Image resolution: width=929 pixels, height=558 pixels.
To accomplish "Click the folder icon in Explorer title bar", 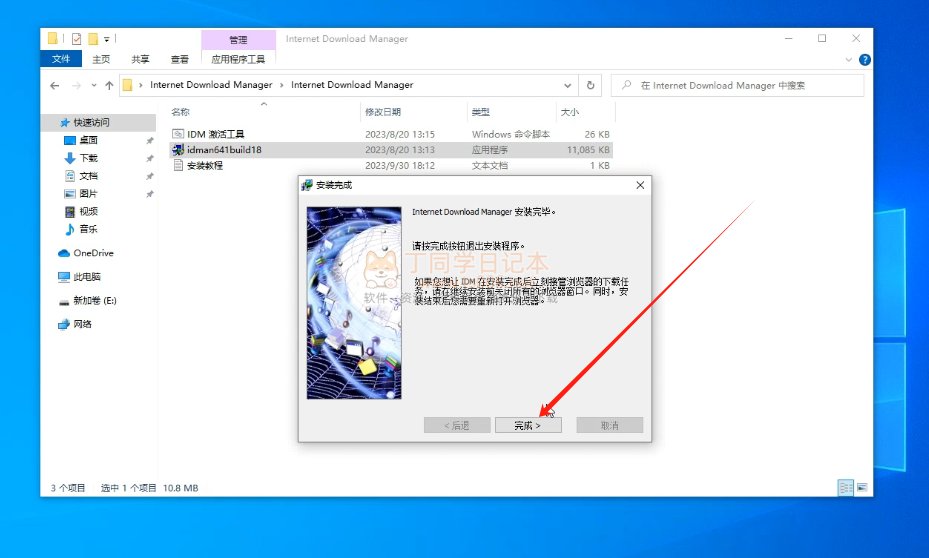I will 53,39.
